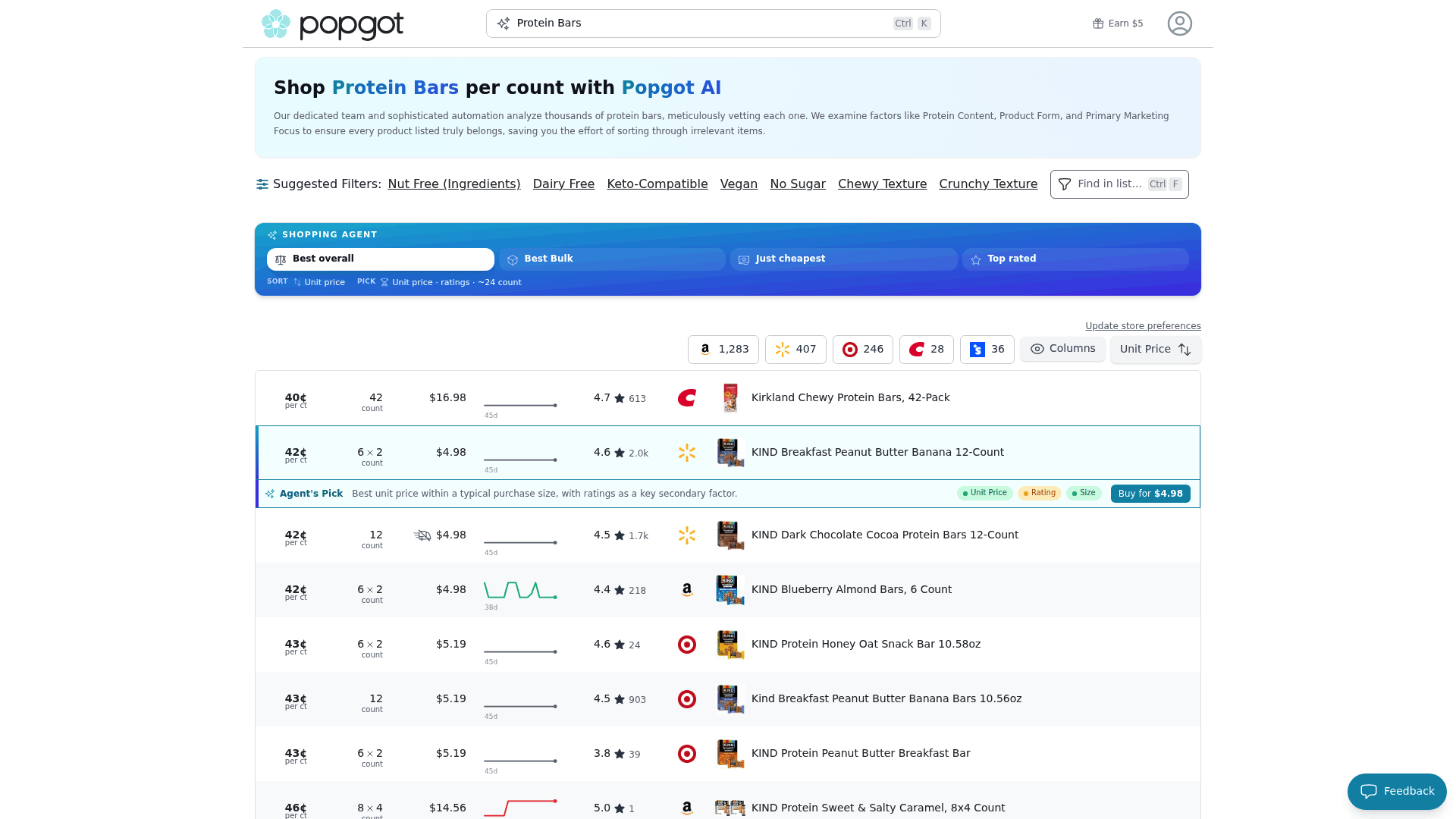This screenshot has height=819, width=1456.
Task: Click the Buy for $4.98 button
Action: [x=1150, y=494]
